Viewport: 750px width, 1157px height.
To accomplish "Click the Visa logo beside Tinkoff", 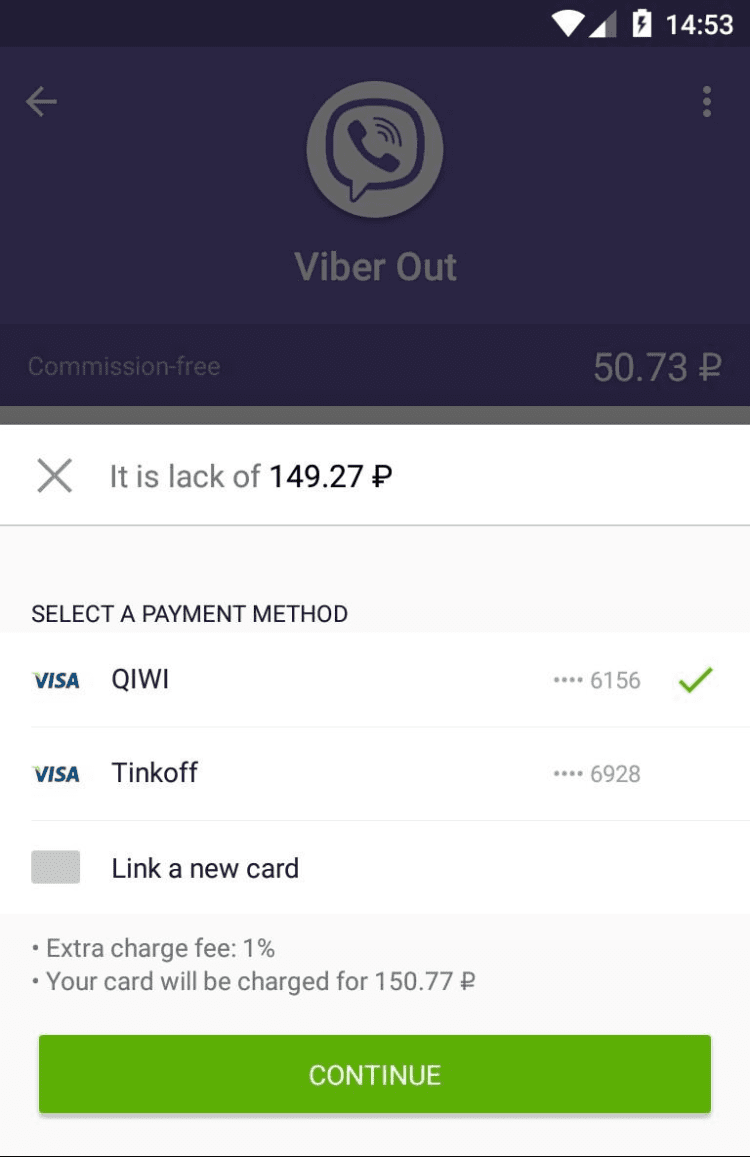I will click(x=56, y=774).
